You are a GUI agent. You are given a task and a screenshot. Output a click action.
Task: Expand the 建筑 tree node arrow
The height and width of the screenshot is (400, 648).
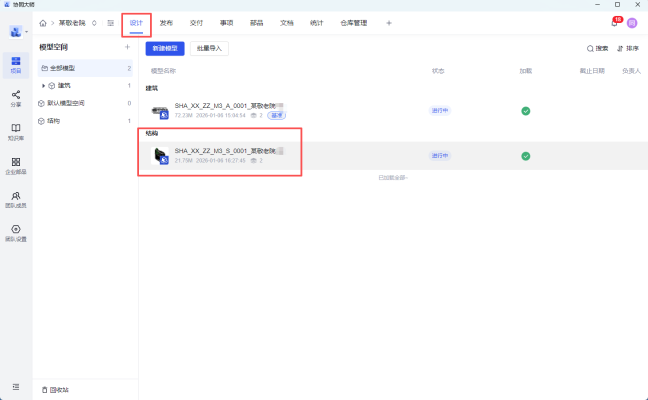tap(43, 85)
